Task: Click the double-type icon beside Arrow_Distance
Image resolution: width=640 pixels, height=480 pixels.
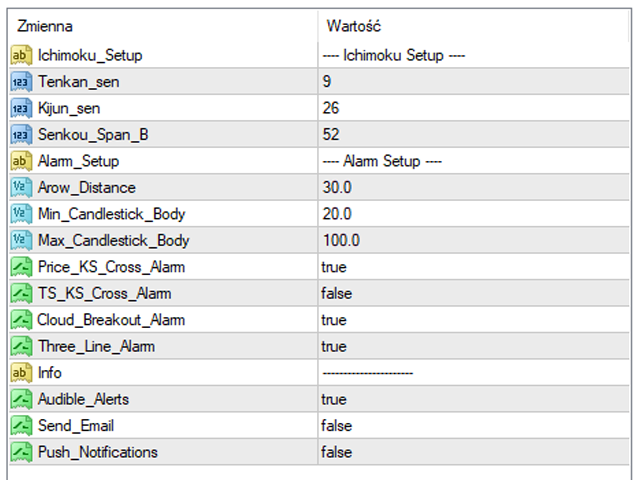Action: click(x=21, y=187)
